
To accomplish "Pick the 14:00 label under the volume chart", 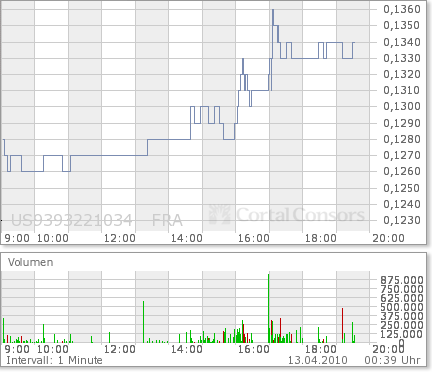I will click(x=187, y=349).
